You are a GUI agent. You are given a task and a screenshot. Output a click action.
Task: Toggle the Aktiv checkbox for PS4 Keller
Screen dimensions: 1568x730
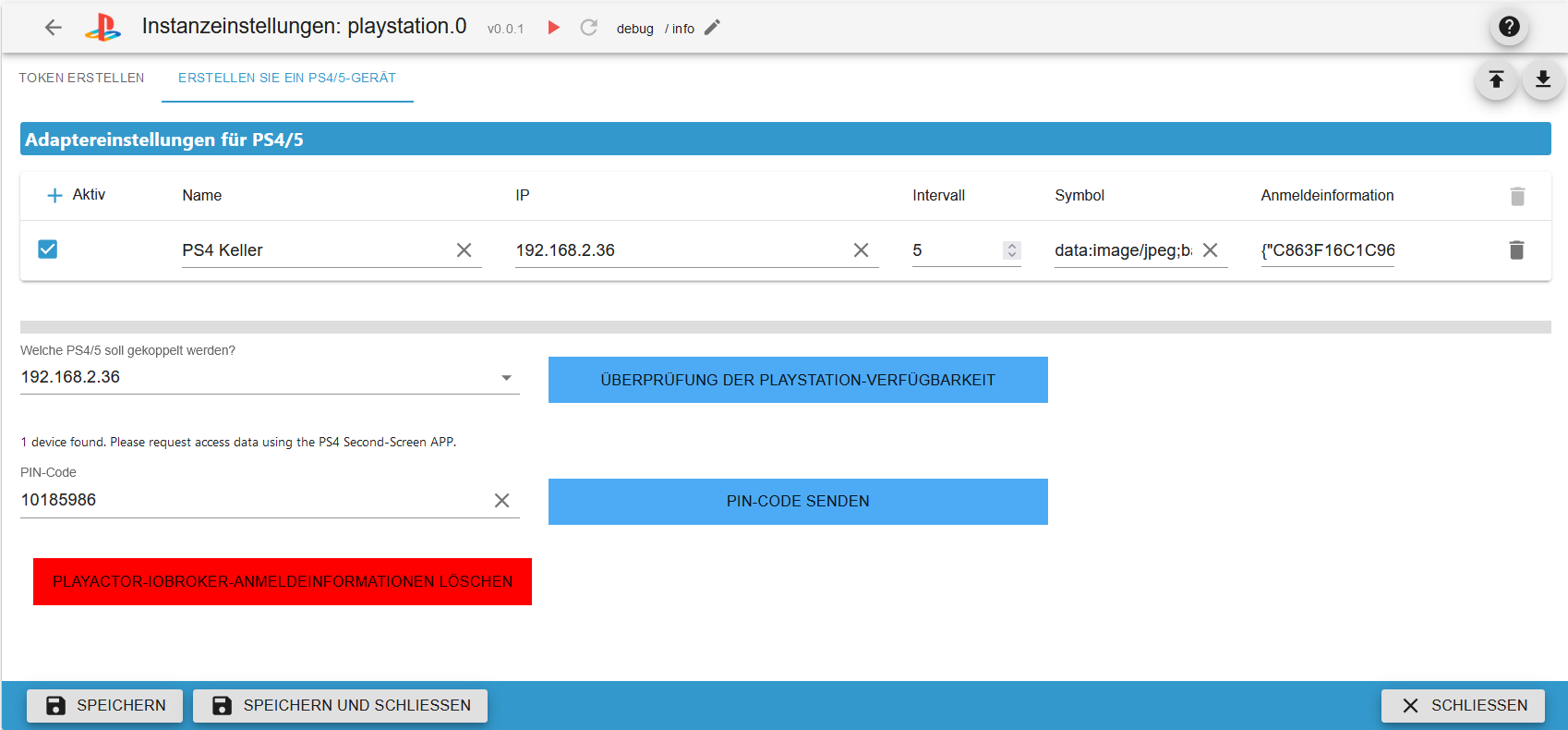48,249
